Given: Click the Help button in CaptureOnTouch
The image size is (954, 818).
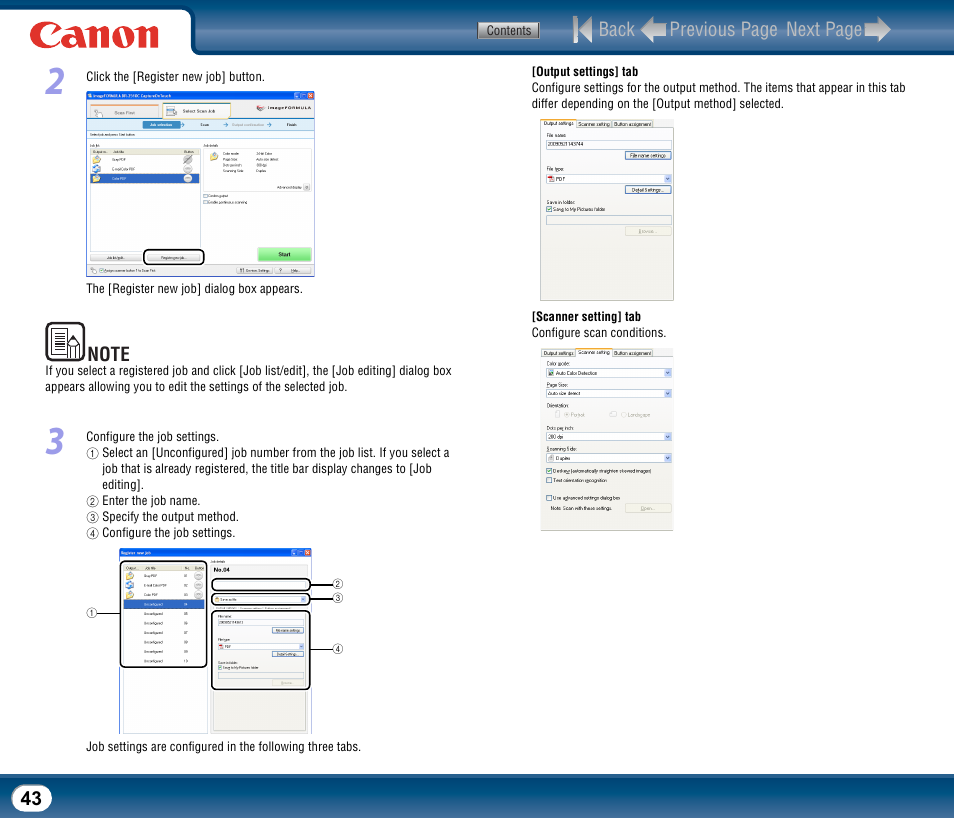Looking at the screenshot, I should coord(293,270).
